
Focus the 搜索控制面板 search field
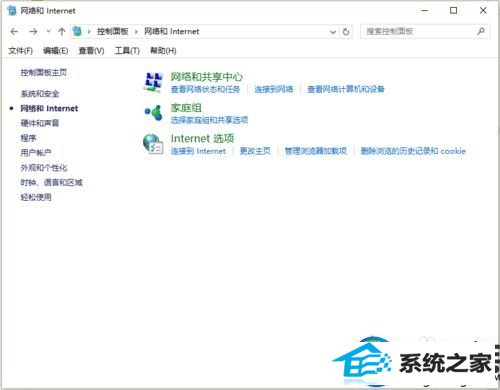click(420, 32)
